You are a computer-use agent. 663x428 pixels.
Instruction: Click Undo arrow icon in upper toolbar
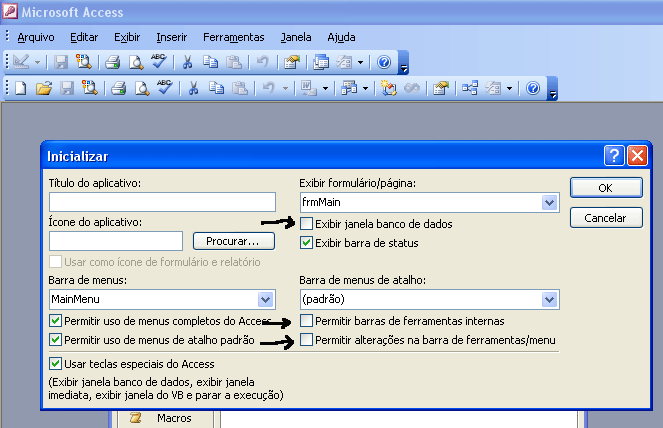[263, 62]
